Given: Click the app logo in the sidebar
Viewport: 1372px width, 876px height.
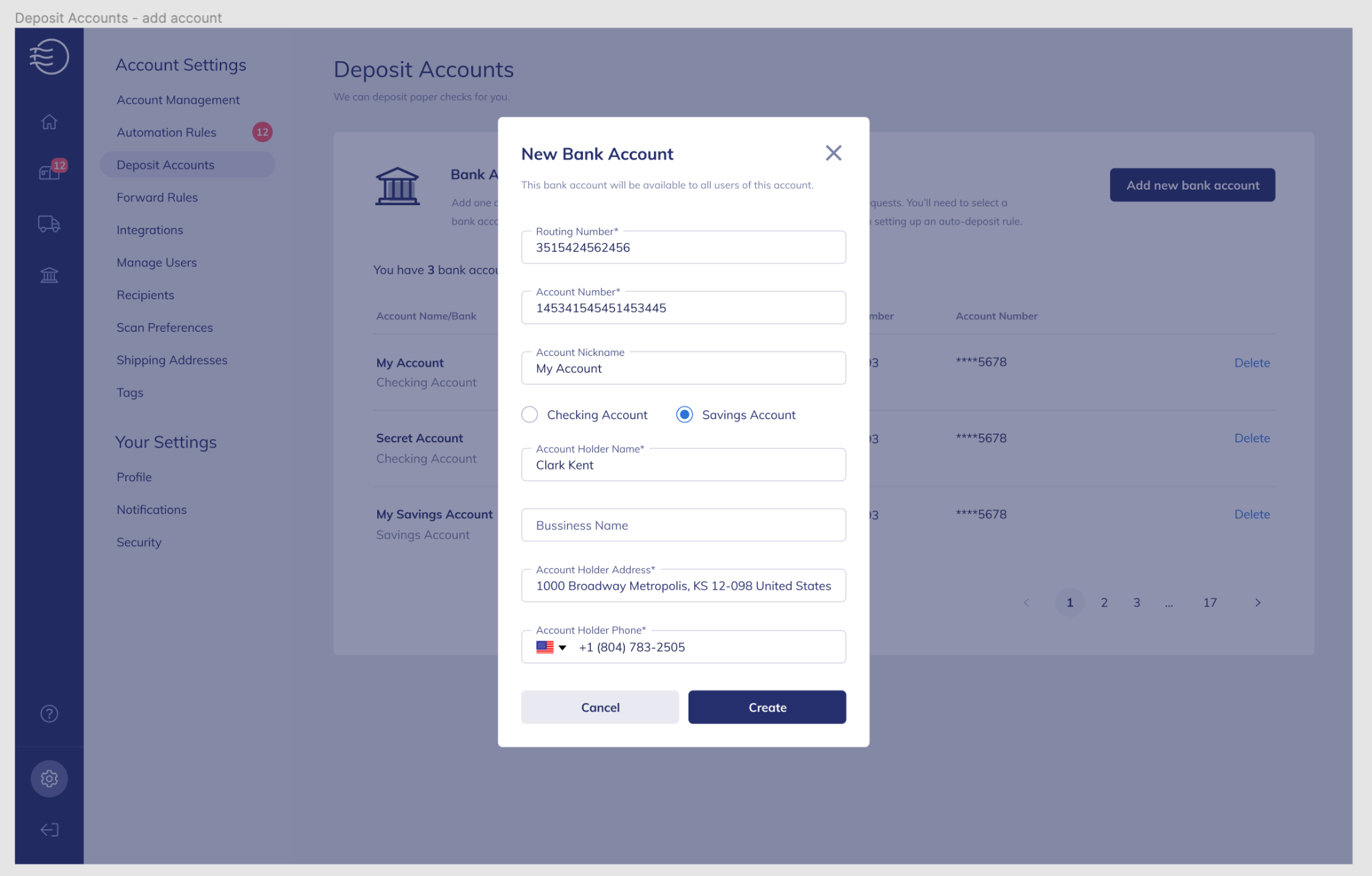Looking at the screenshot, I should (49, 56).
